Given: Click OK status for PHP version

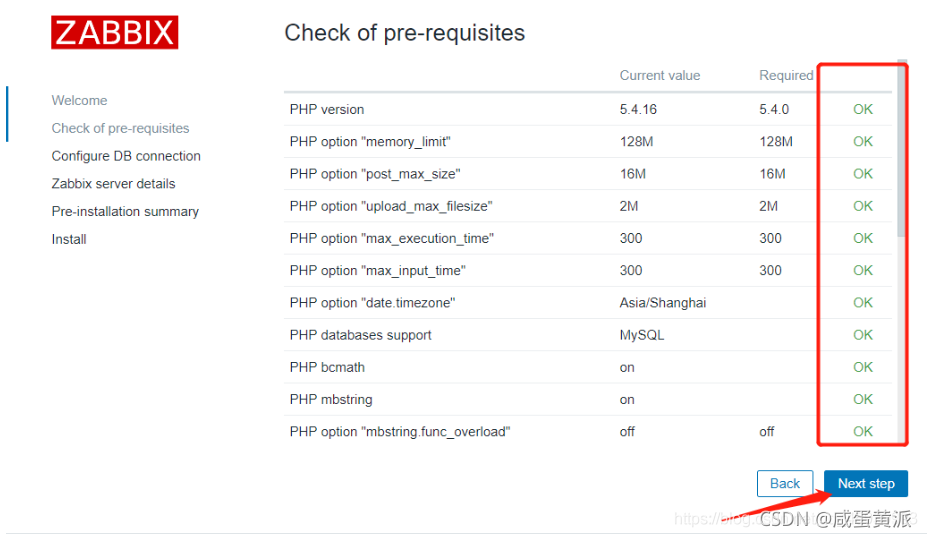Looking at the screenshot, I should (x=863, y=109).
